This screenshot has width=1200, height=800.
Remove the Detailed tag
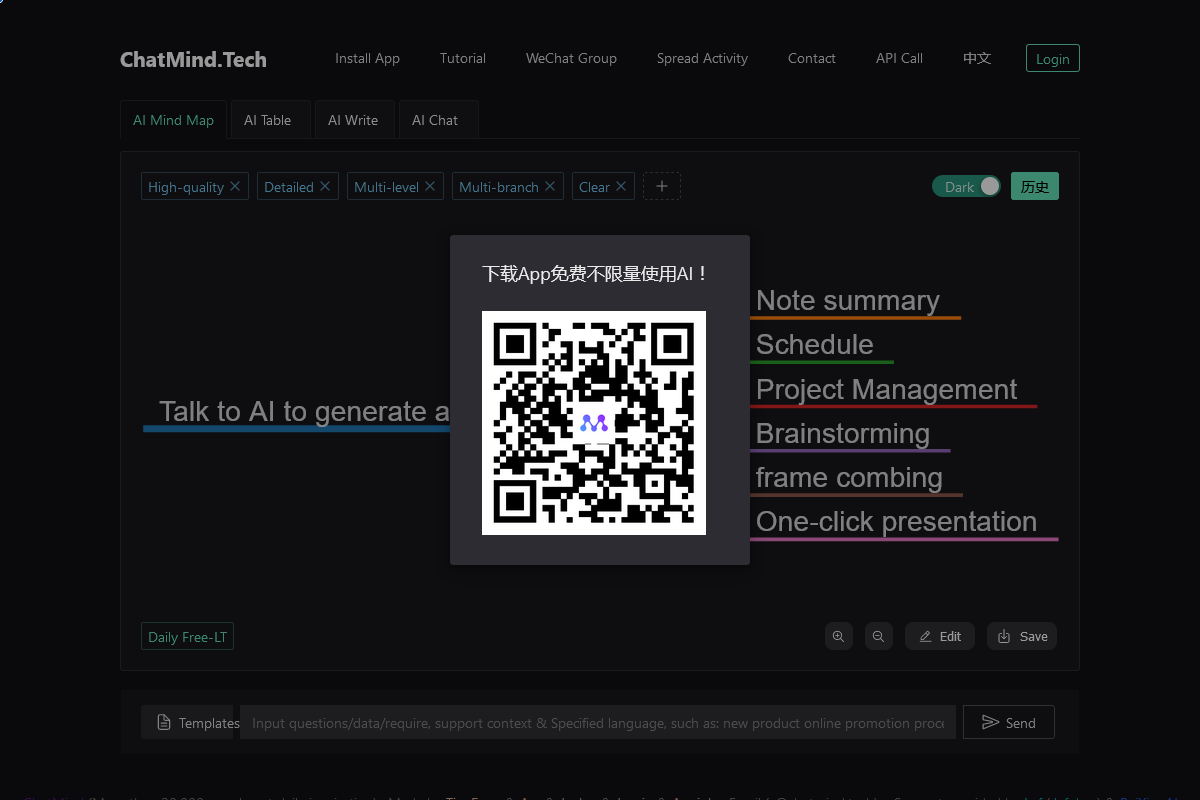(x=324, y=186)
